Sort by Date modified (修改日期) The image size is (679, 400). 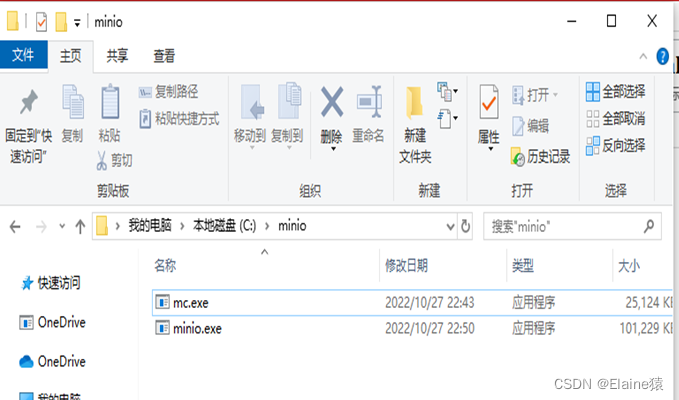[406, 265]
